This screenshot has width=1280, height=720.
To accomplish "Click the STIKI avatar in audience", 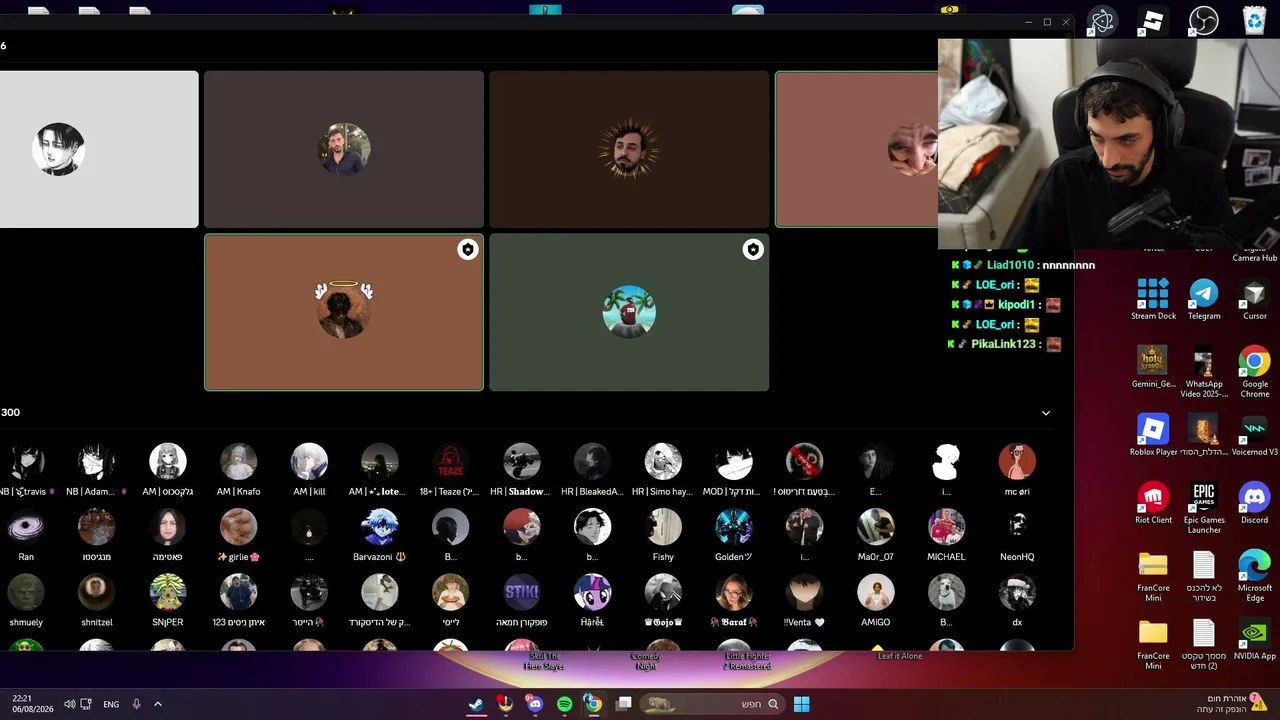I will click(x=522, y=593).
